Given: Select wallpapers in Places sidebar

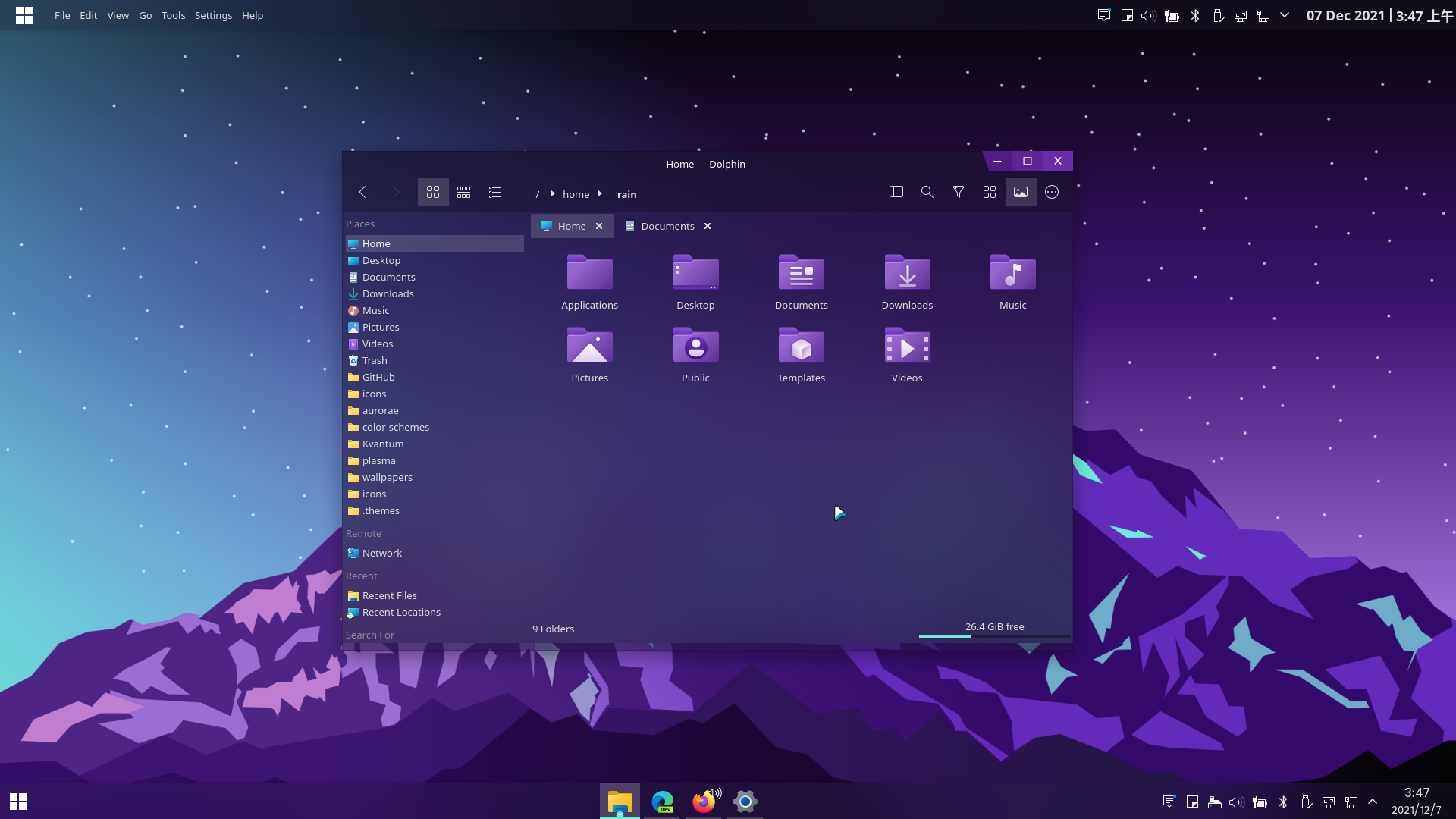Looking at the screenshot, I should pos(435,477).
